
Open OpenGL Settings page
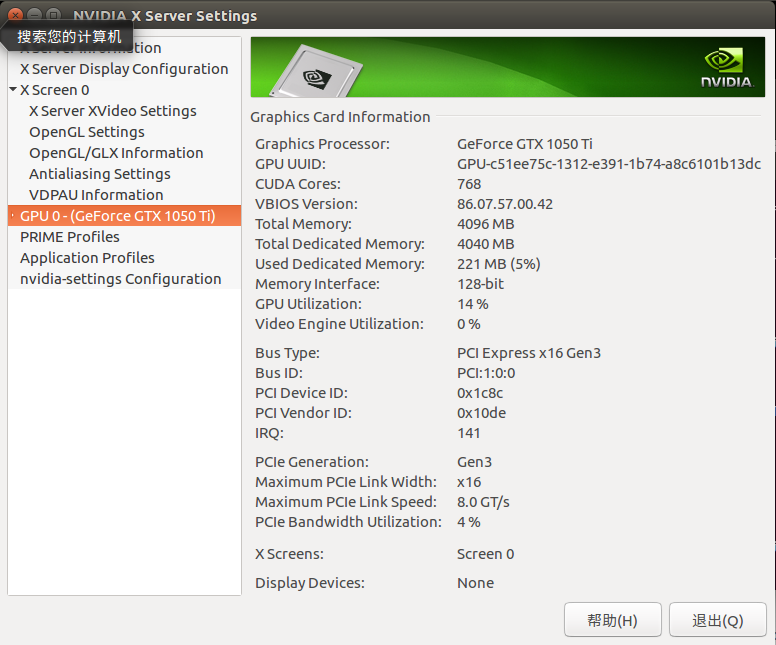[87, 132]
